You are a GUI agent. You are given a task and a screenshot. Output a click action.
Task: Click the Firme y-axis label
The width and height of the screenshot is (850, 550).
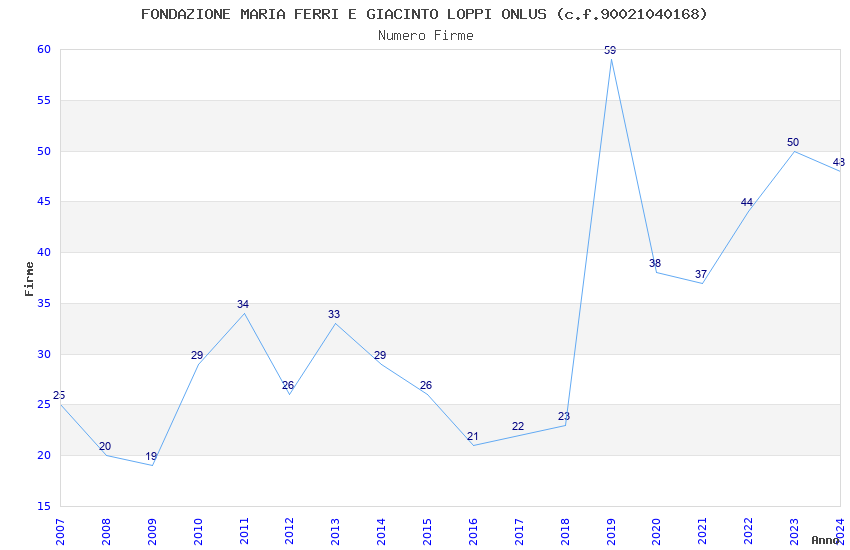(x=30, y=279)
